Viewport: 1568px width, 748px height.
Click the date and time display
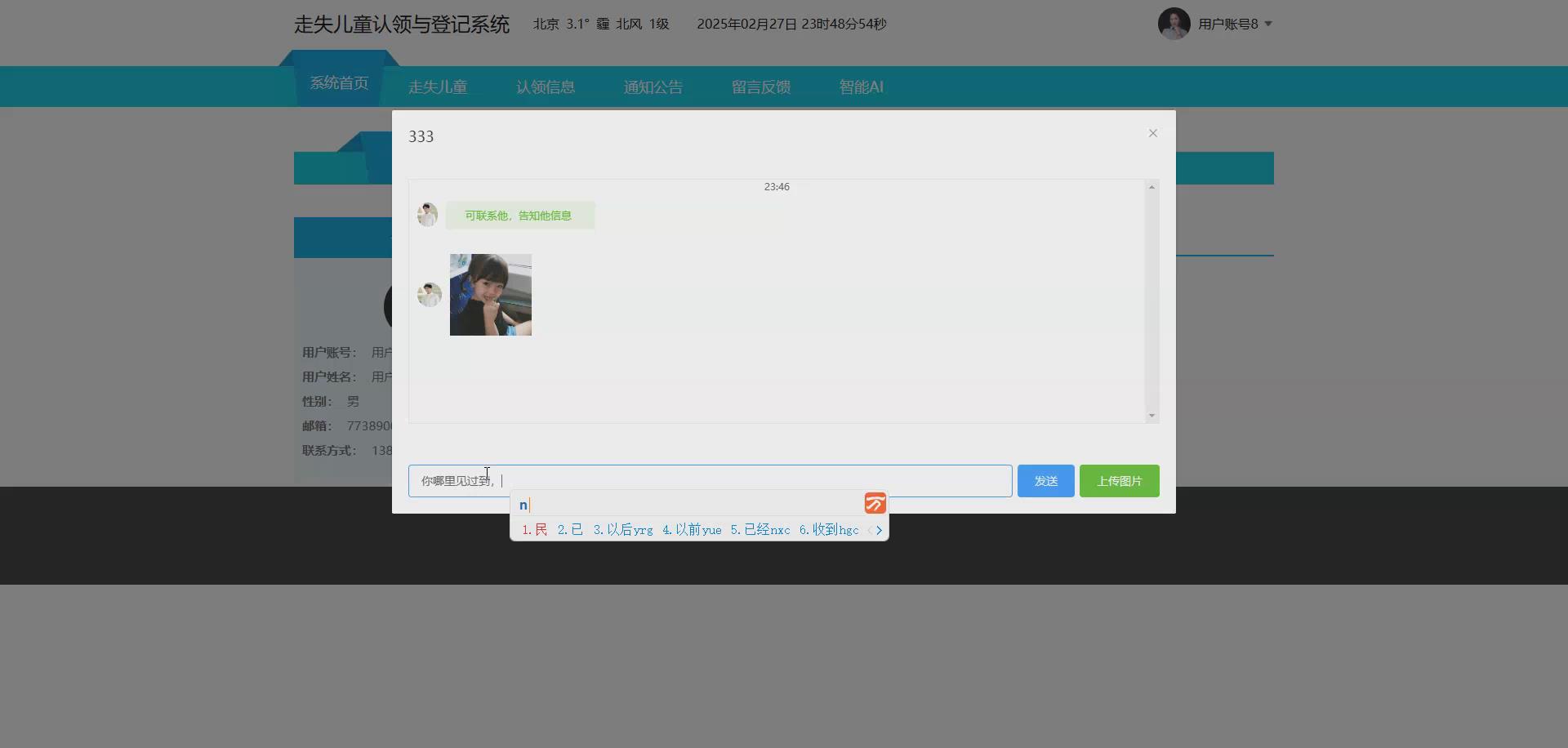pos(791,24)
